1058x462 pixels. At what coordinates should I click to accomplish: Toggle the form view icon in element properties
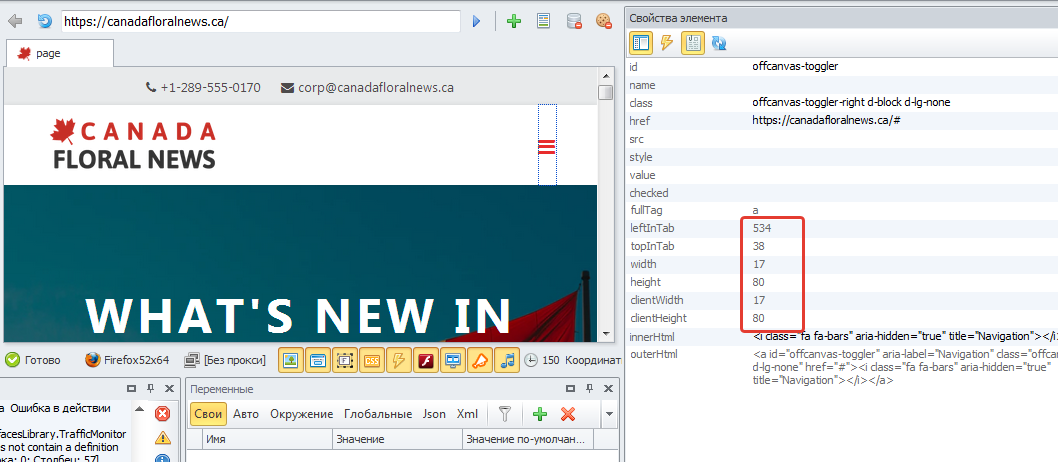pyautogui.click(x=693, y=43)
